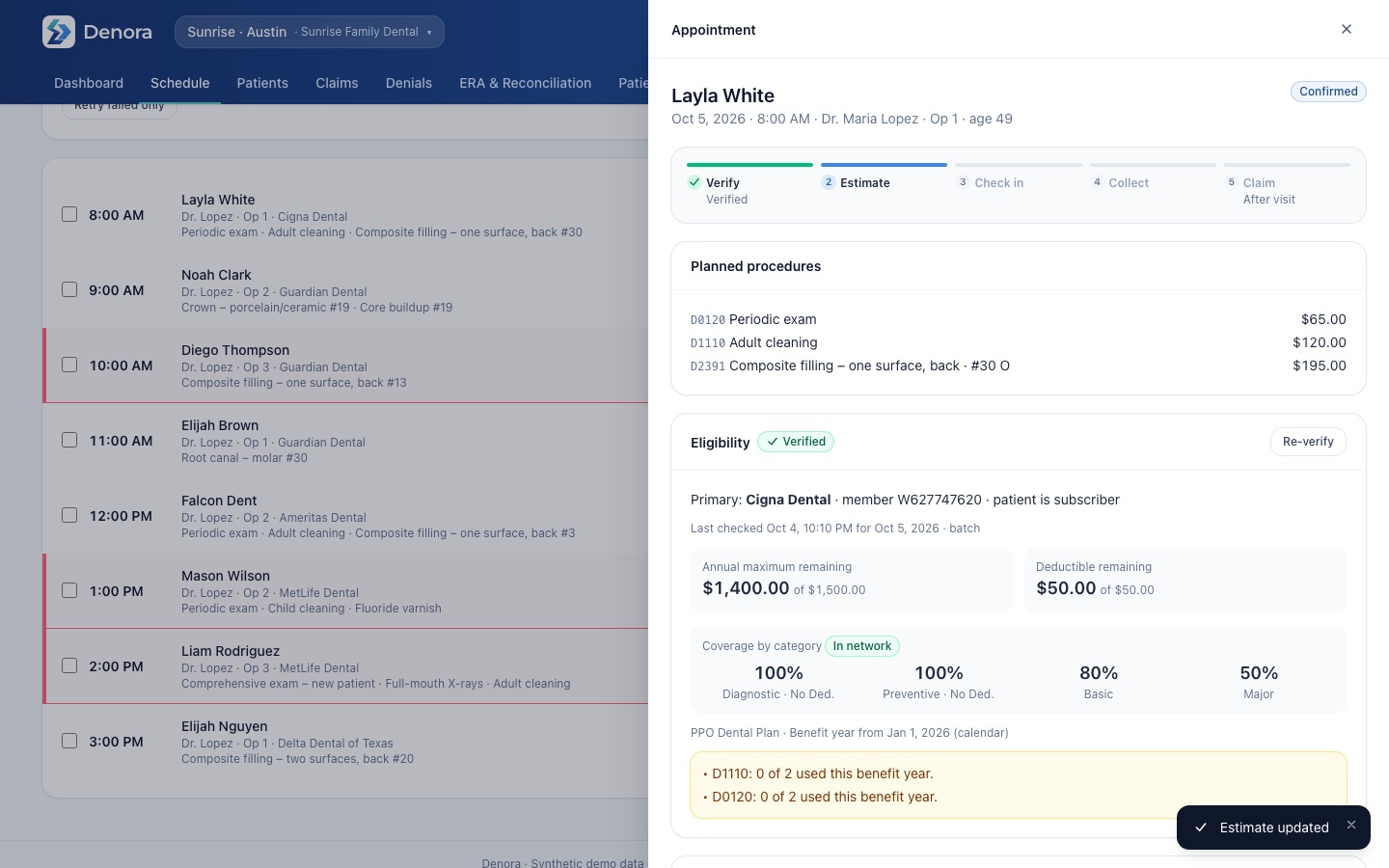Click the D0120 Periodic exam procedure line
The height and width of the screenshot is (868, 1389).
tap(1019, 319)
